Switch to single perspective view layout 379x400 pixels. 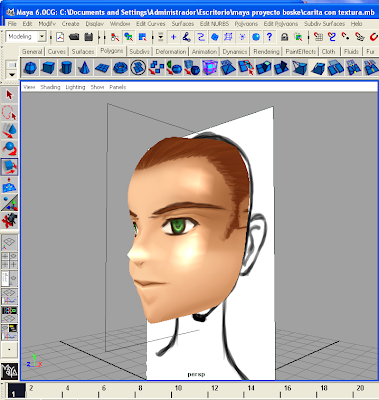tap(9, 243)
